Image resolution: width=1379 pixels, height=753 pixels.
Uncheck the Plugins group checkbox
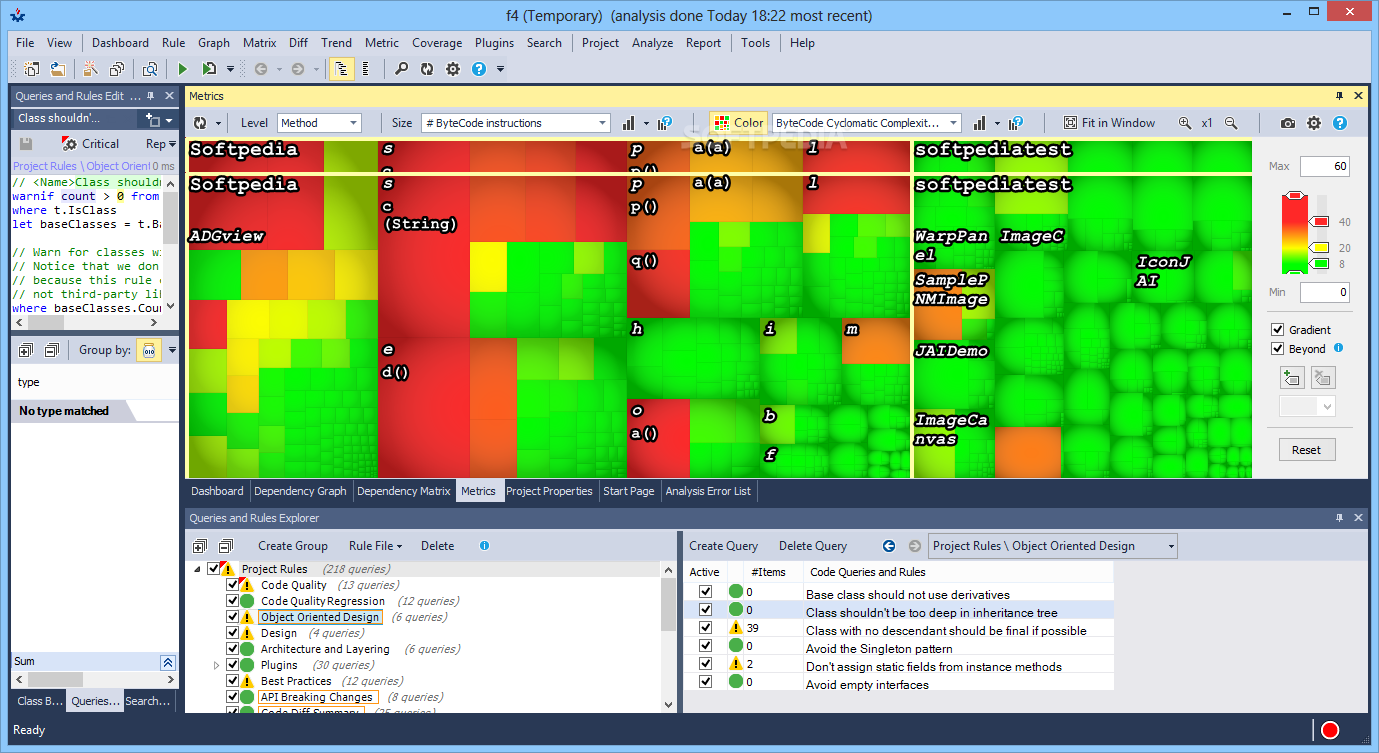pyautogui.click(x=233, y=665)
